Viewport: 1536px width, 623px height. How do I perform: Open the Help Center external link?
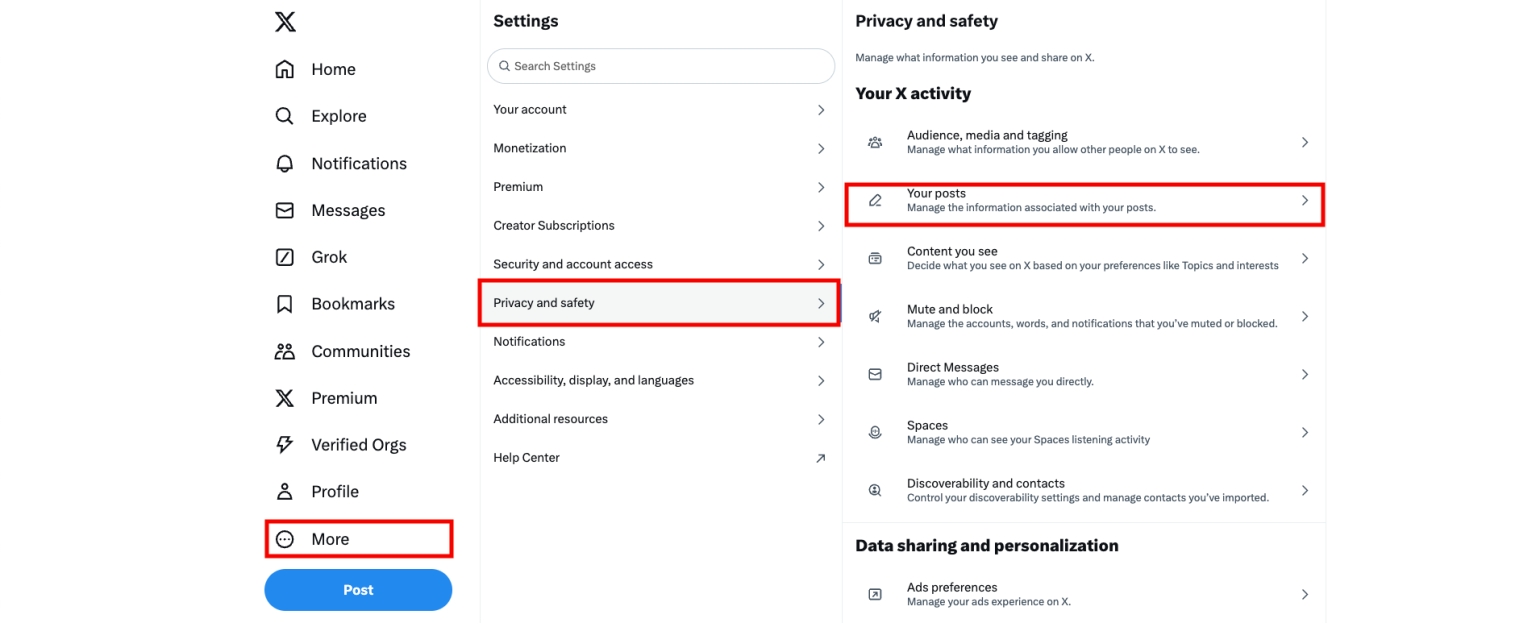(821, 458)
